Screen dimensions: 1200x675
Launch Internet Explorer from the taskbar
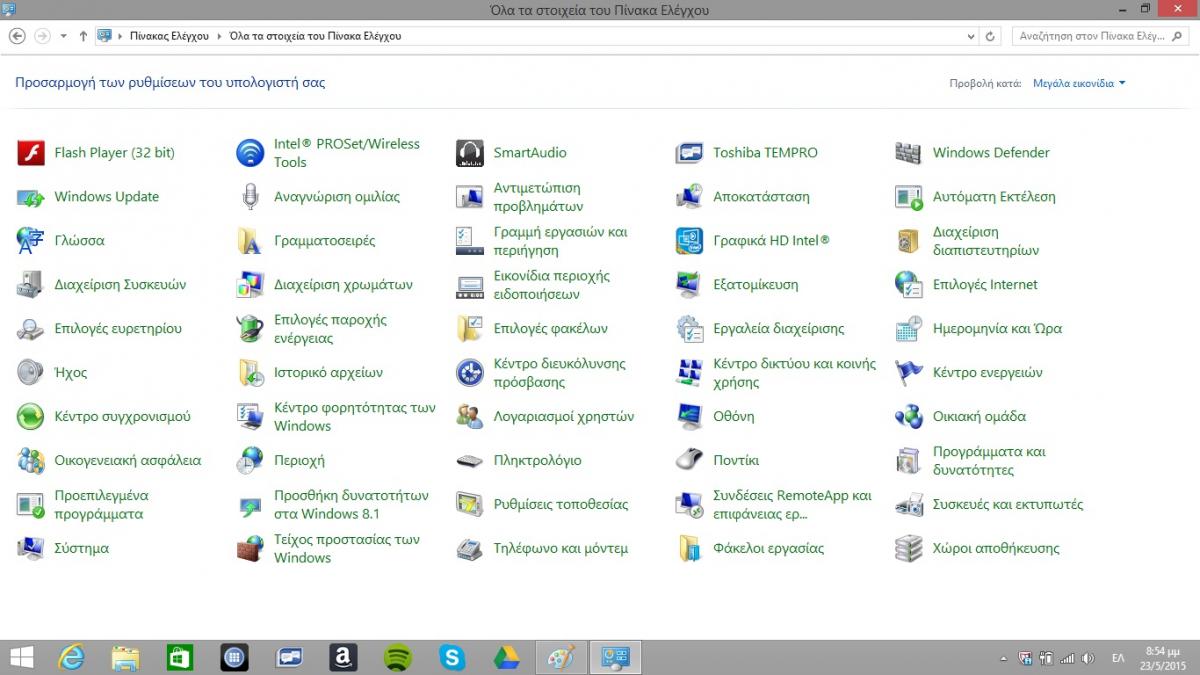(x=71, y=657)
